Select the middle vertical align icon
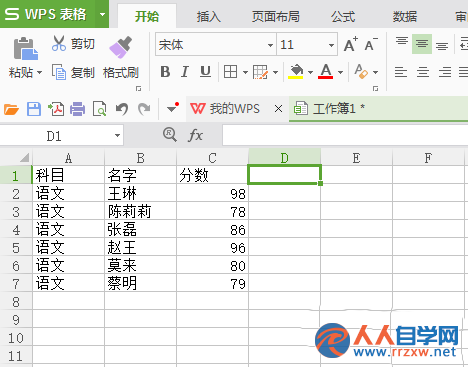The height and width of the screenshot is (367, 468). point(422,44)
